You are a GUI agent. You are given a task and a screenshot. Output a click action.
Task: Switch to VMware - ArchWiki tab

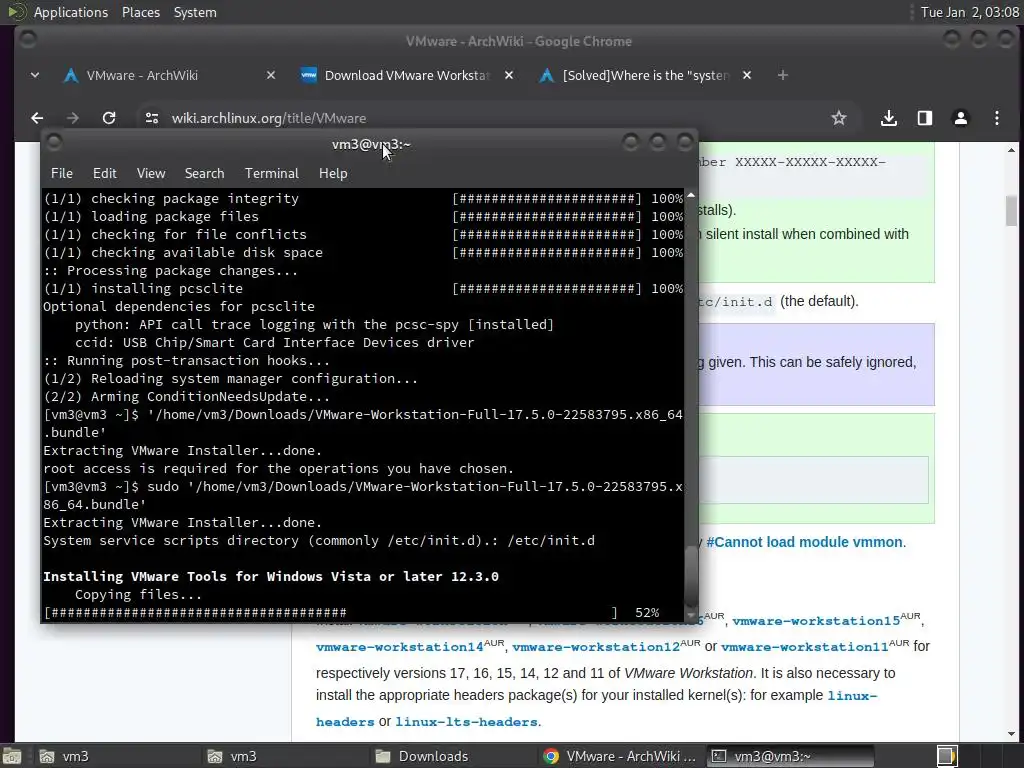click(168, 76)
